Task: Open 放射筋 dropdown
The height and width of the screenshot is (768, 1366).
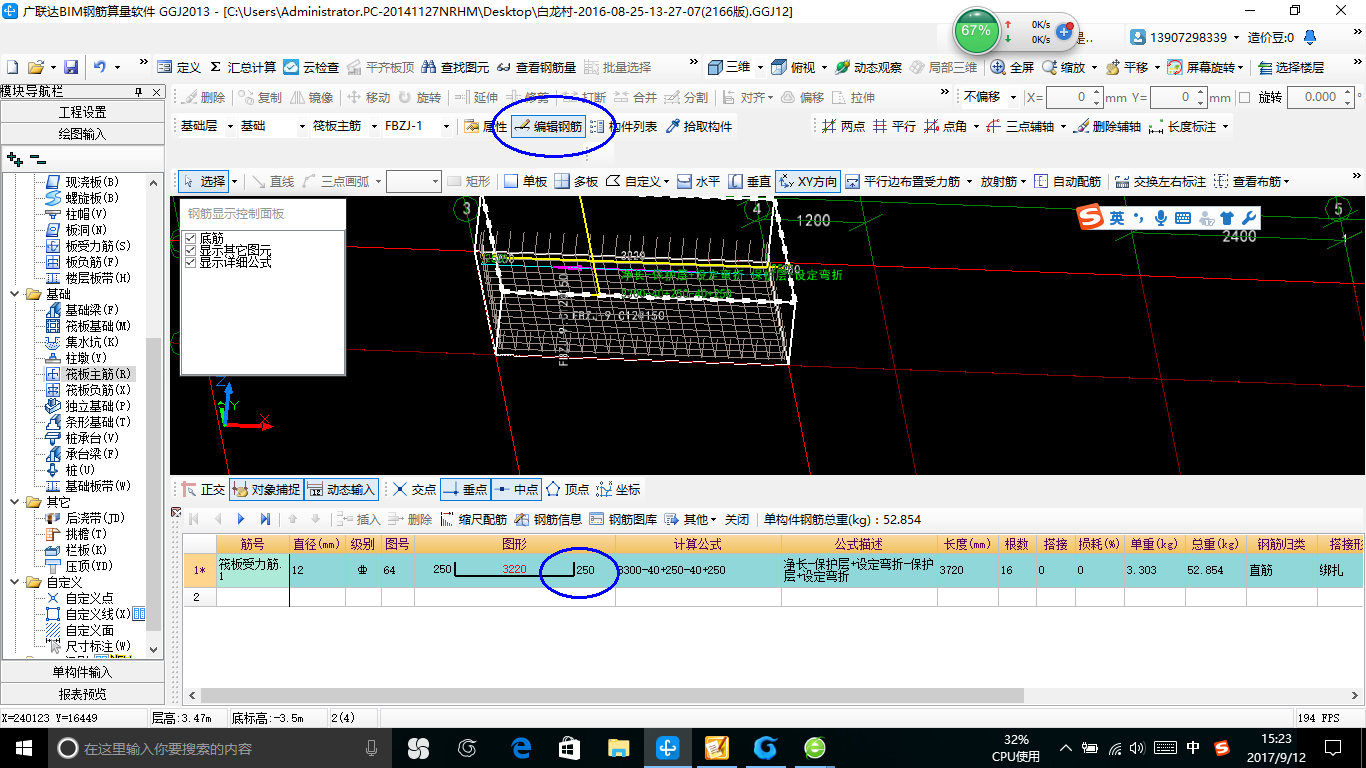Action: [x=1003, y=181]
